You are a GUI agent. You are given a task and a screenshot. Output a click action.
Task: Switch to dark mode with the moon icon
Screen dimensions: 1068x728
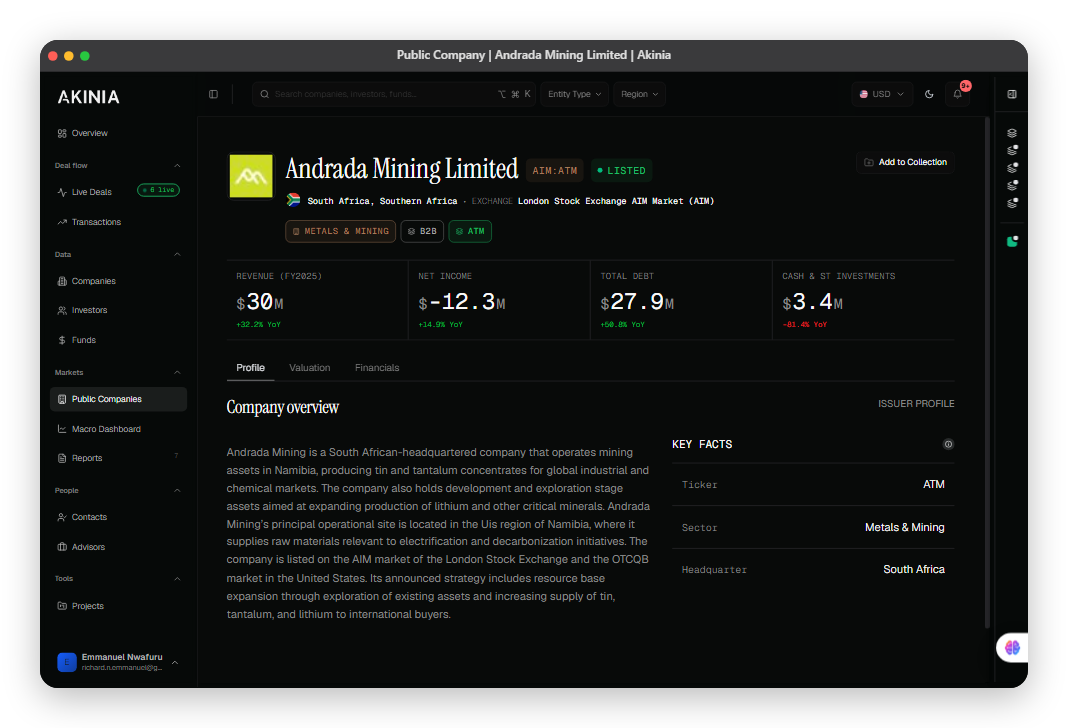pos(929,94)
